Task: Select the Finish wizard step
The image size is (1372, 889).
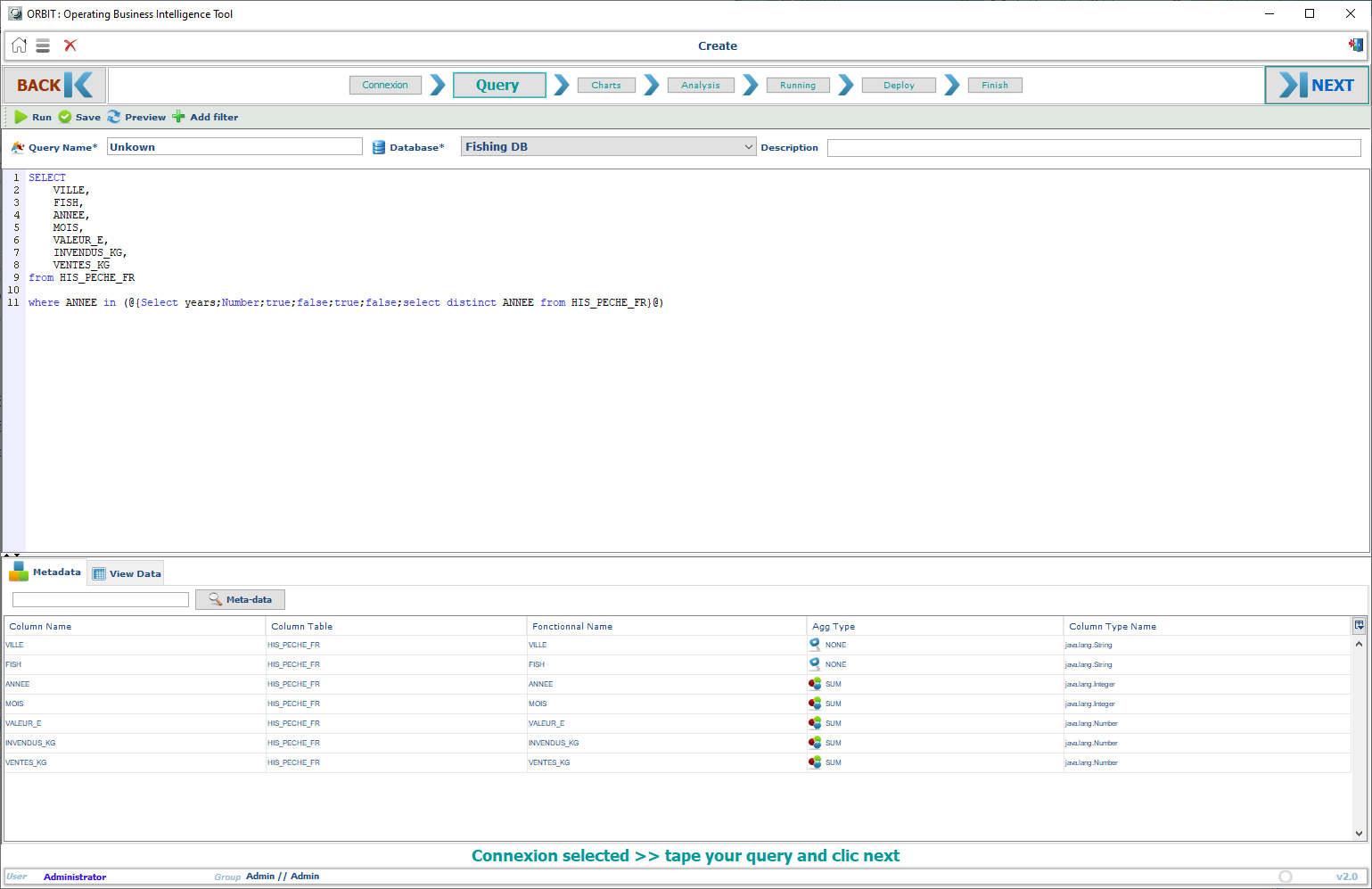Action: tap(995, 85)
